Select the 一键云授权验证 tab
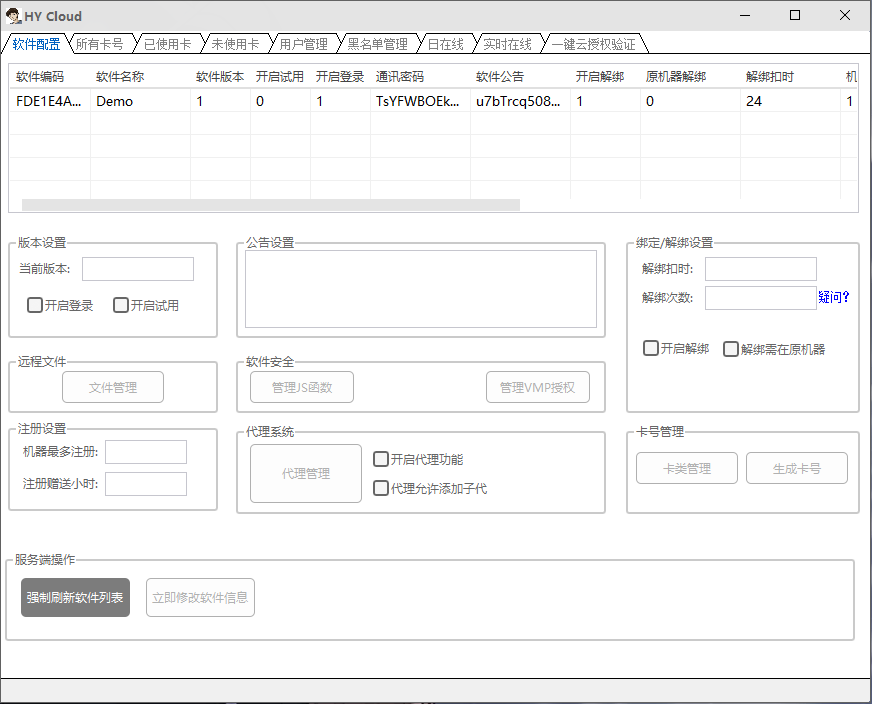872x704 pixels. point(593,44)
